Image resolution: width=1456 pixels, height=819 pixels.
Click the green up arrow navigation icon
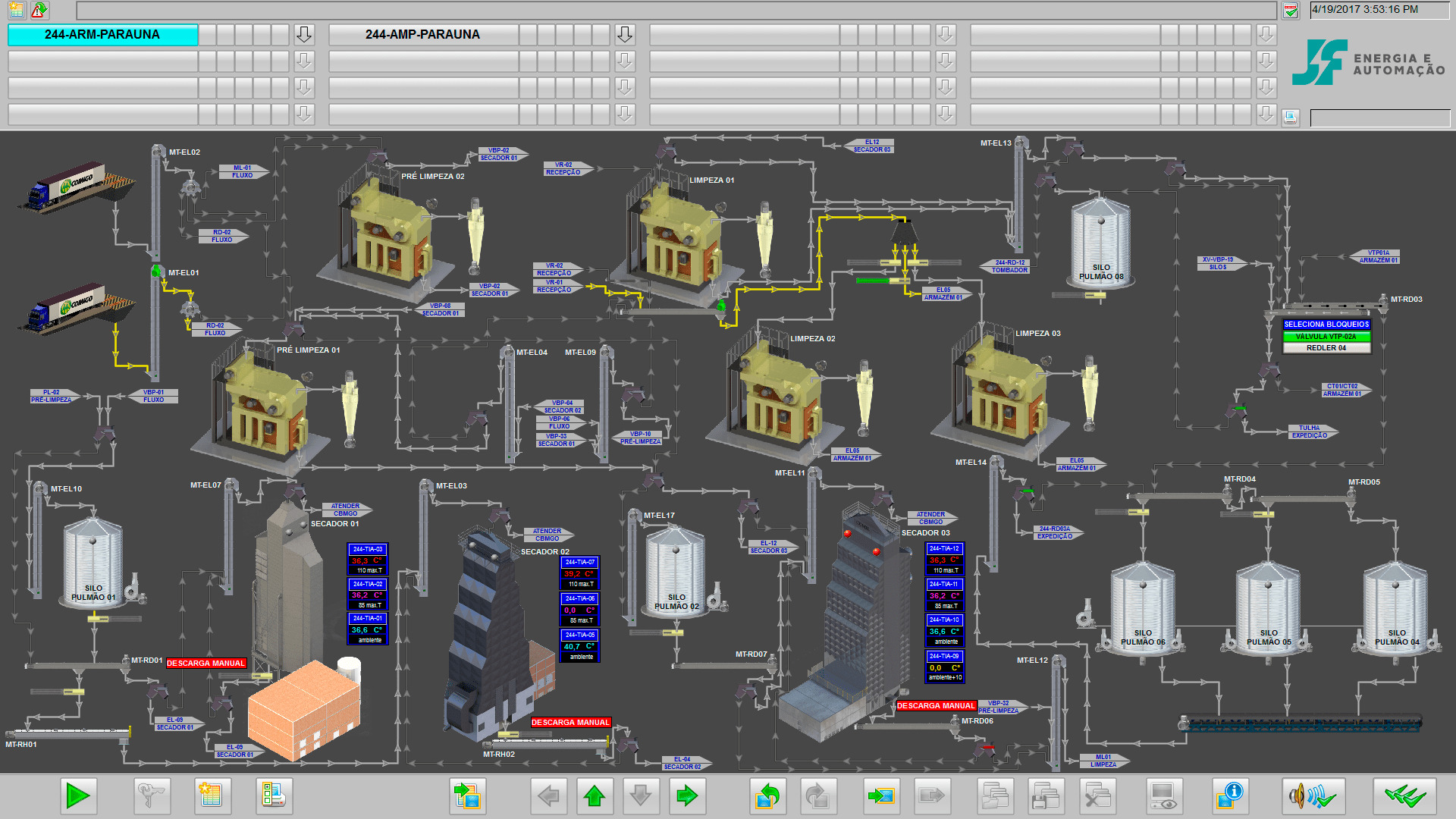click(x=595, y=795)
